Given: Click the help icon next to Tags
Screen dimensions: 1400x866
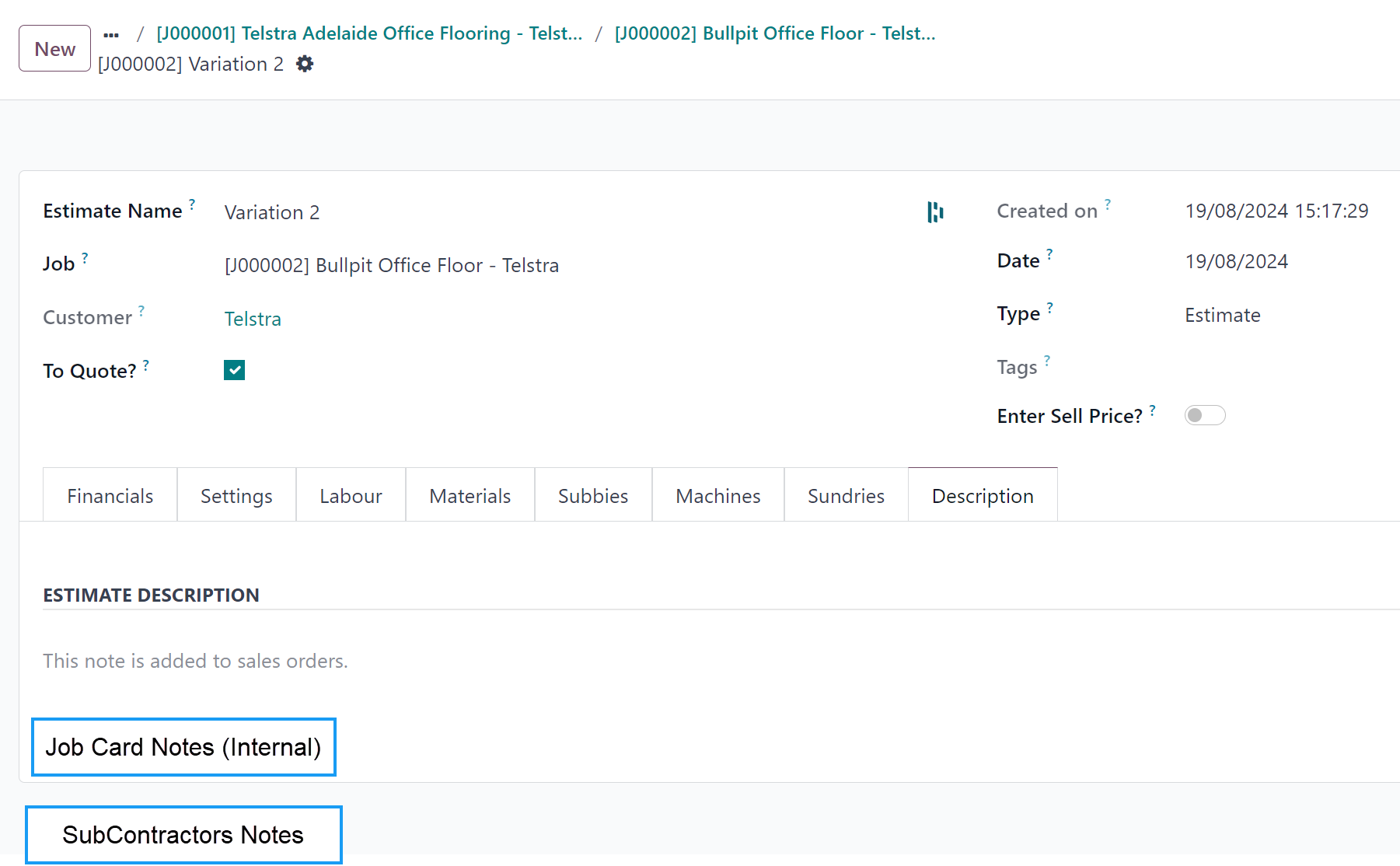Looking at the screenshot, I should click(x=1047, y=360).
